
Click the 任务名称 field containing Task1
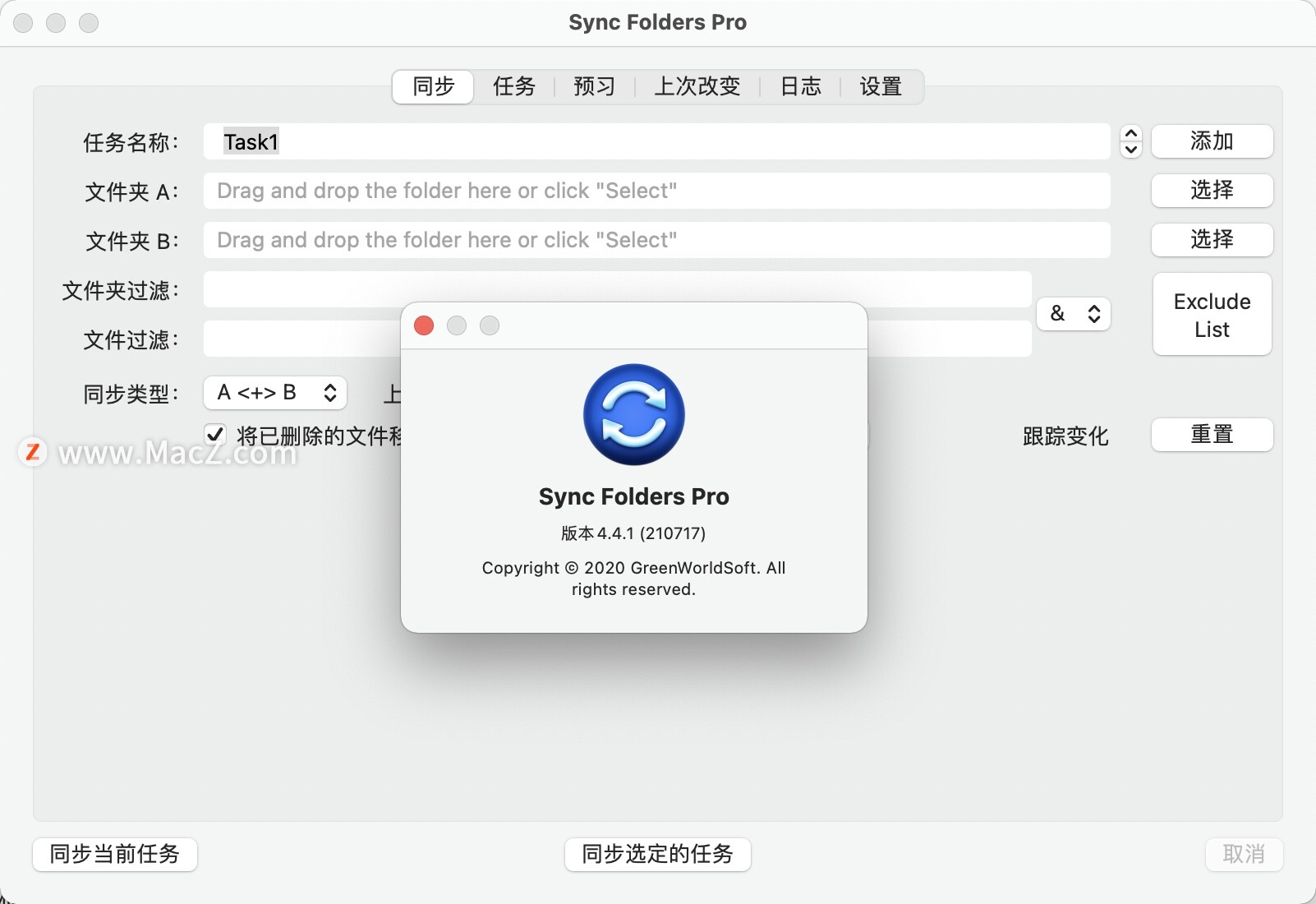tap(656, 141)
